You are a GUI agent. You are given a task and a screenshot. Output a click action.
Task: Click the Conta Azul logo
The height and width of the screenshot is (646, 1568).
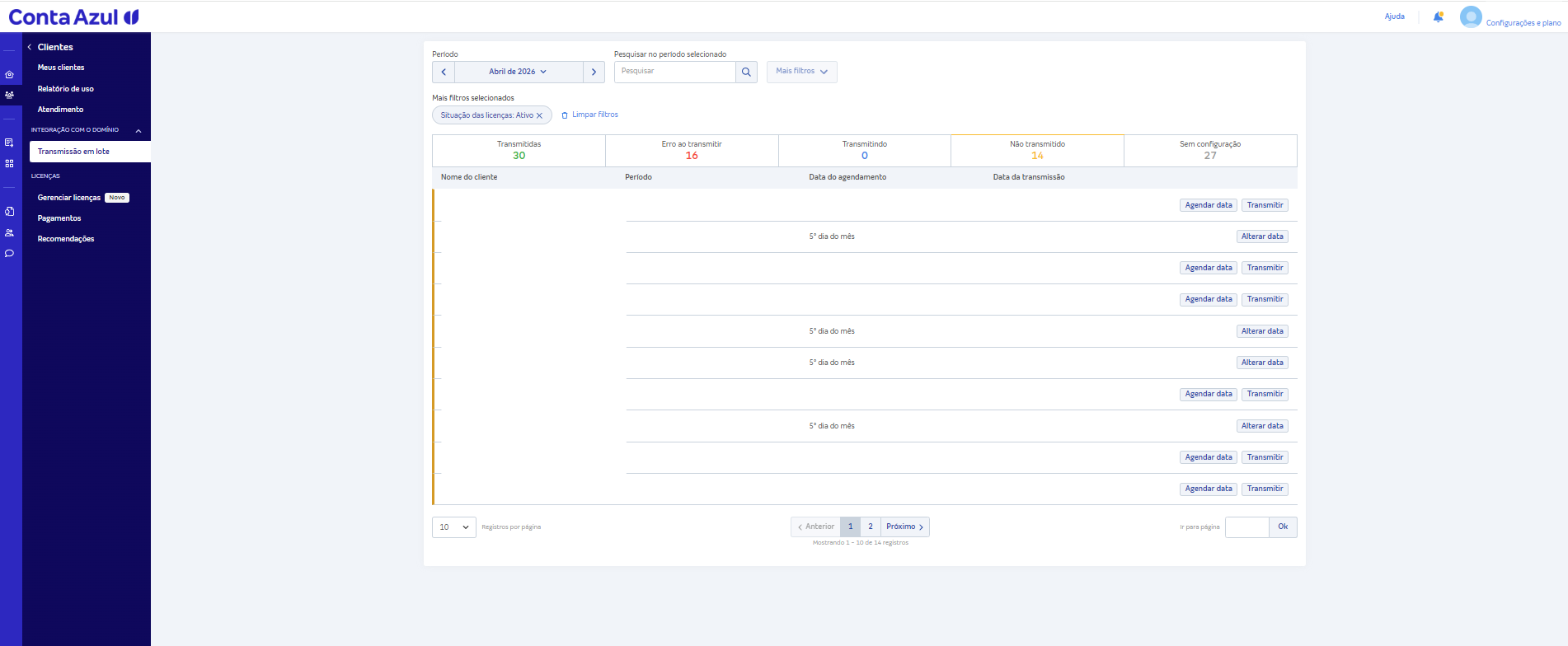point(73,16)
